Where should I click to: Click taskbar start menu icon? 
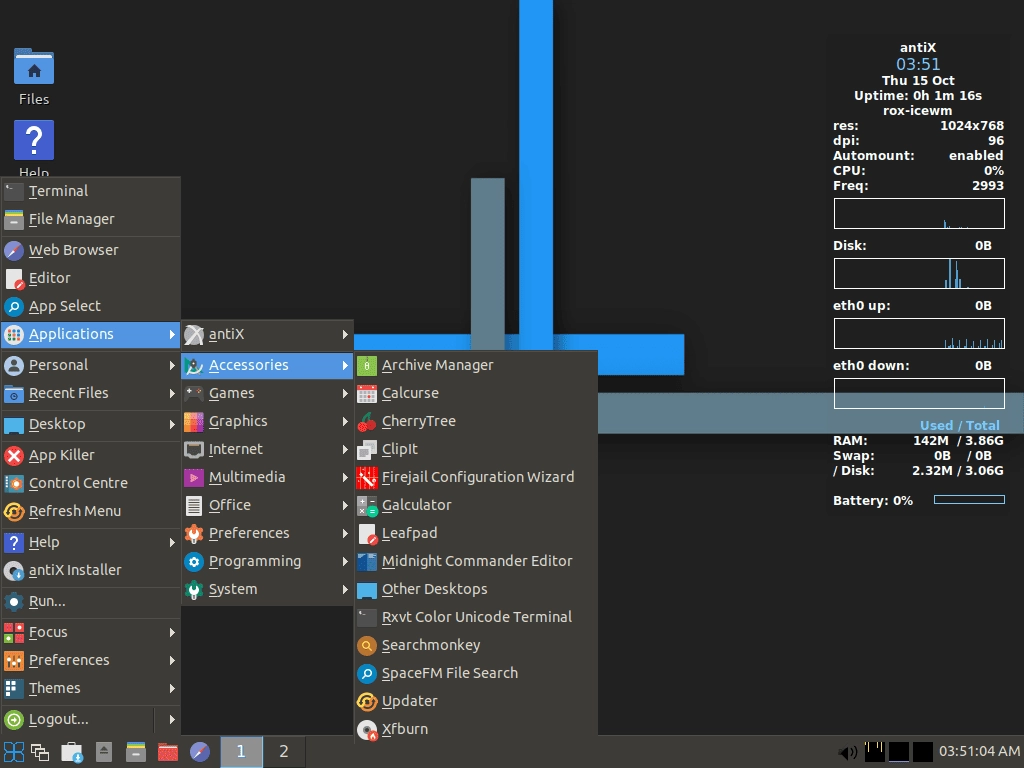click(14, 752)
